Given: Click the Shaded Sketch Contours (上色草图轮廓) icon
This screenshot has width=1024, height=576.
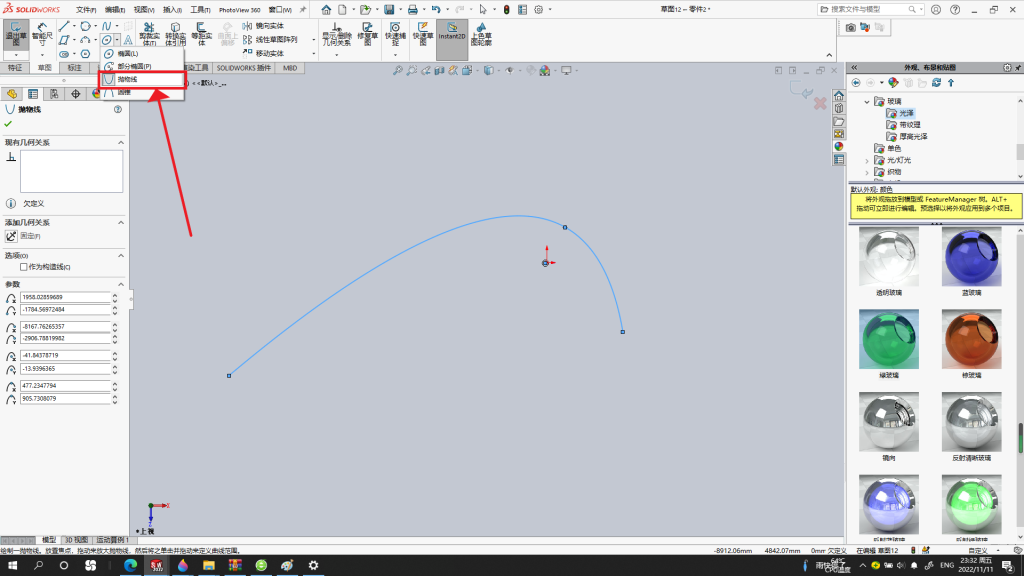Looking at the screenshot, I should tap(481, 34).
